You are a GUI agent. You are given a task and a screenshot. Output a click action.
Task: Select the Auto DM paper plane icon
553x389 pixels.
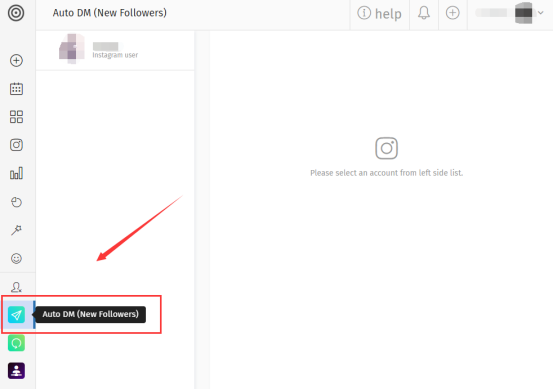tap(16, 315)
